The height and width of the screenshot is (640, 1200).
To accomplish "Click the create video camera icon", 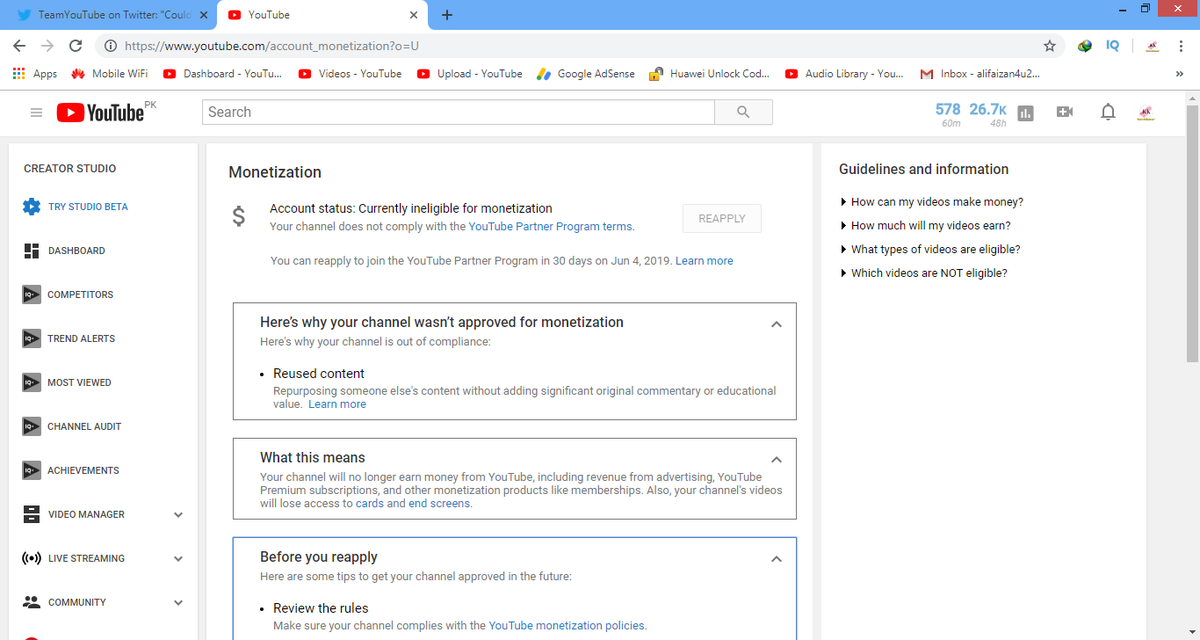I will [1065, 112].
